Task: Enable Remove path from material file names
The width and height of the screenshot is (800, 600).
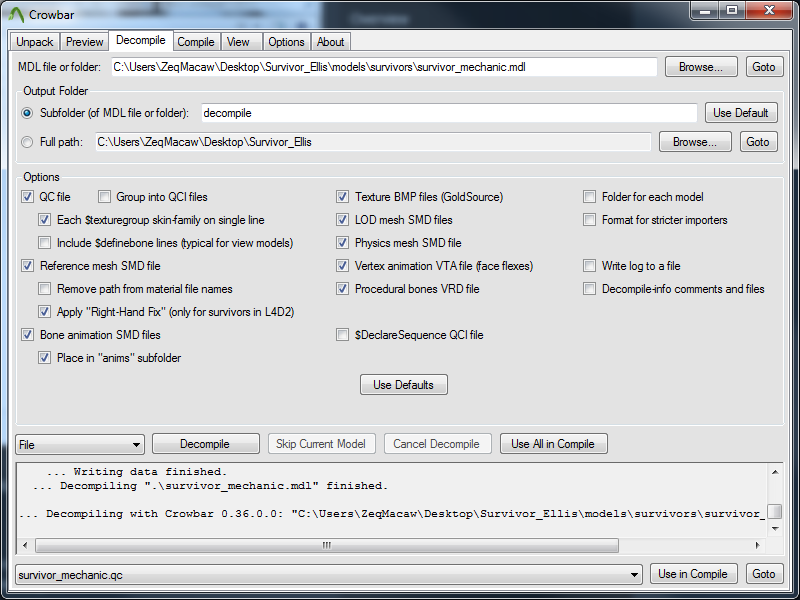Action: 44,289
